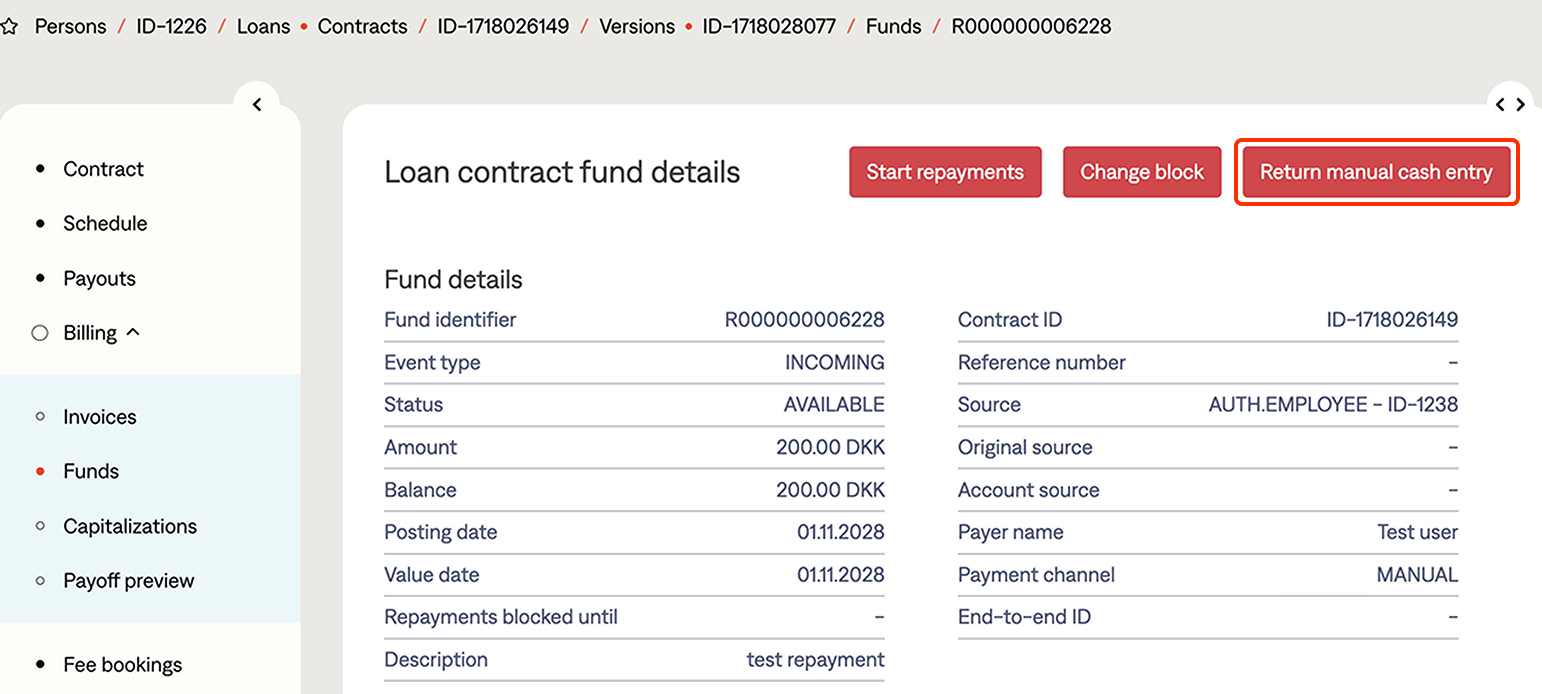Go to Contracts breadcrumb link
Viewport: 1542px width, 694px height.
(x=362, y=27)
